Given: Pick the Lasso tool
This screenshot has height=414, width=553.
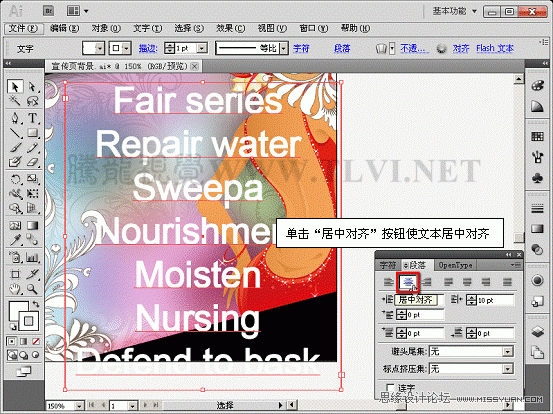Looking at the screenshot, I should click(x=32, y=101).
